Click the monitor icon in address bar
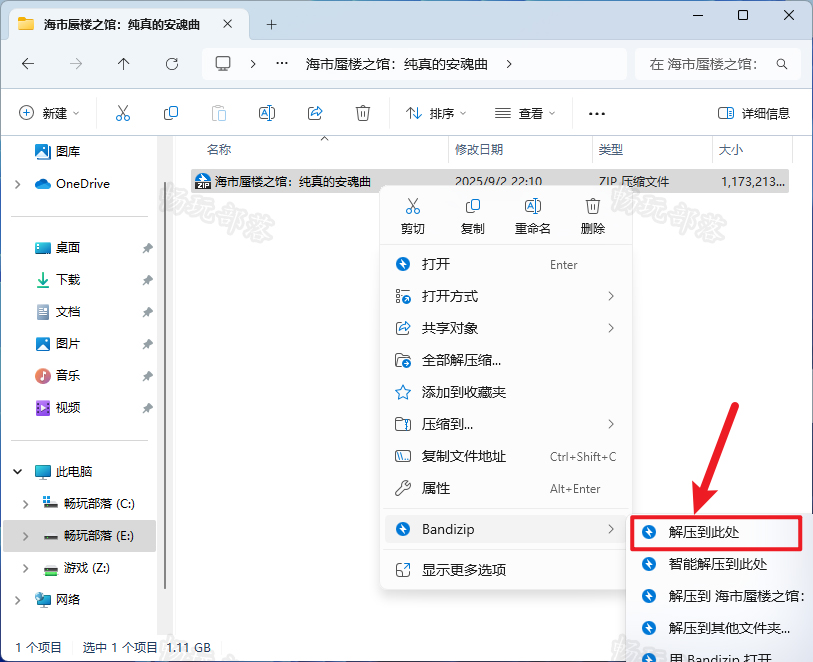 (x=223, y=64)
